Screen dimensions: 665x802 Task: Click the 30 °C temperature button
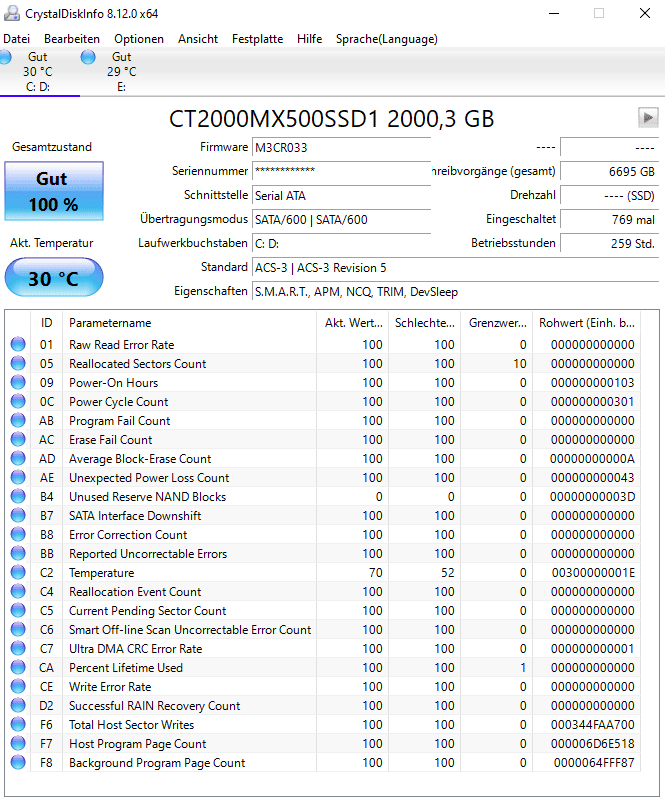54,278
